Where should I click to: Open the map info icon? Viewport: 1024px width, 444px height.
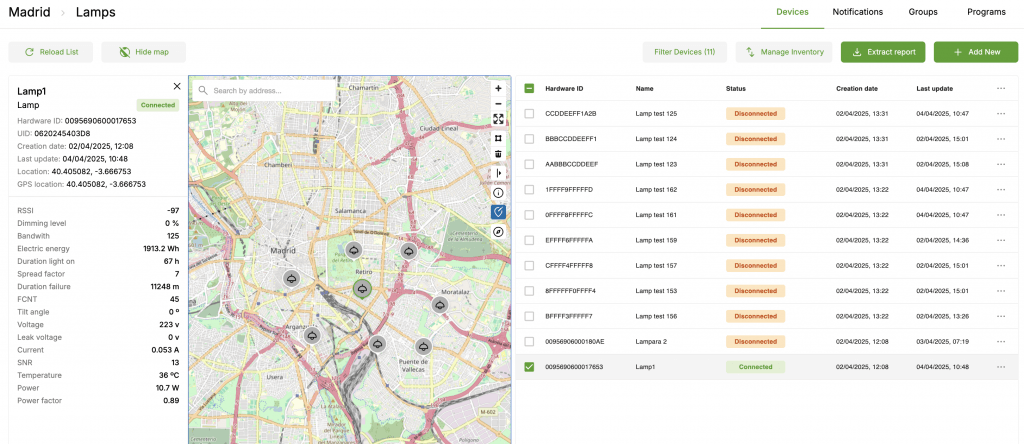pyautogui.click(x=498, y=193)
